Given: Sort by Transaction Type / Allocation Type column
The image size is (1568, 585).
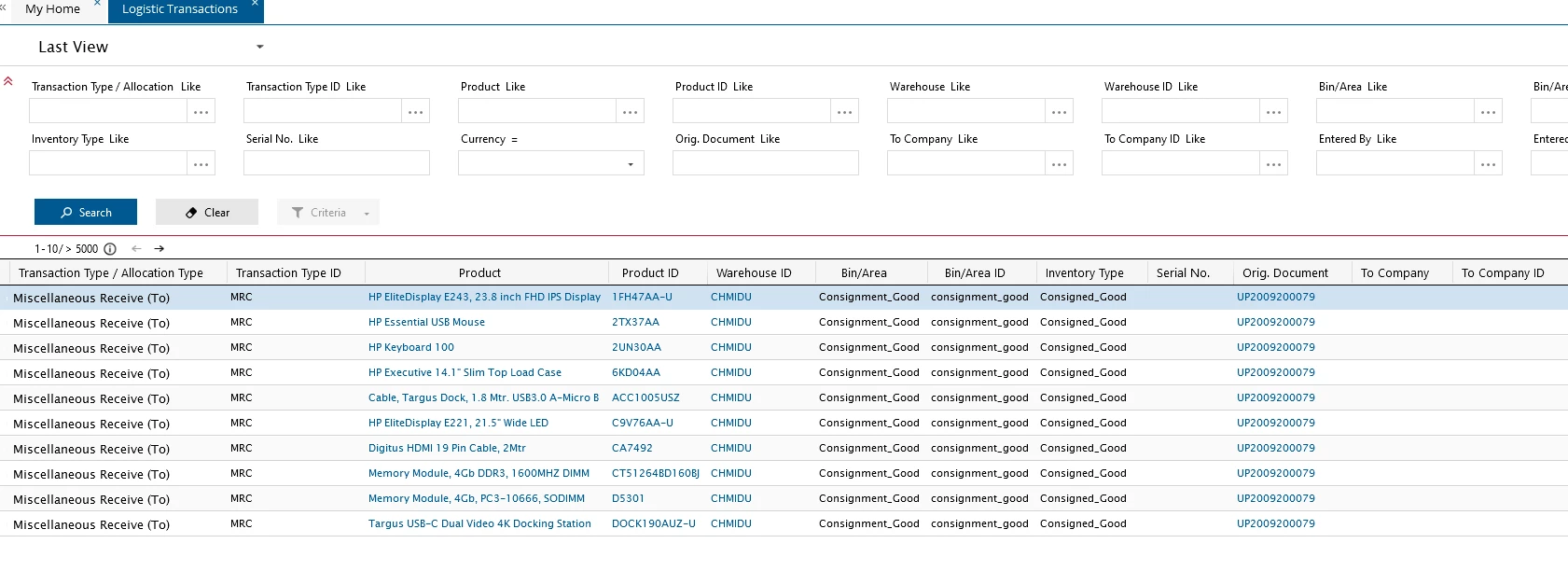Looking at the screenshot, I should click(111, 272).
